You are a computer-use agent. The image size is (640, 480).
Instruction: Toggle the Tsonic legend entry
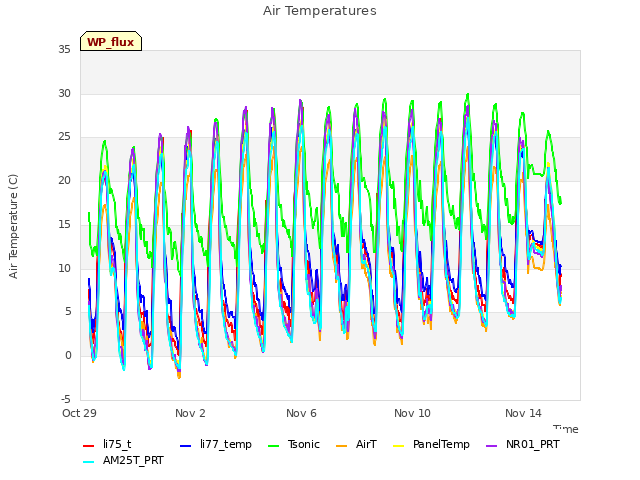click(x=293, y=444)
